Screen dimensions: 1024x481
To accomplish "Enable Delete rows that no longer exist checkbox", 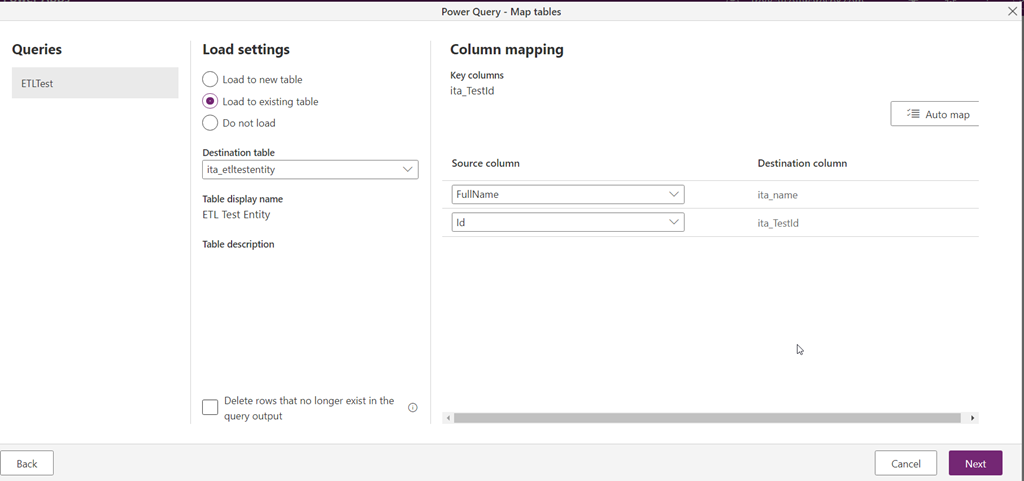I will [210, 407].
